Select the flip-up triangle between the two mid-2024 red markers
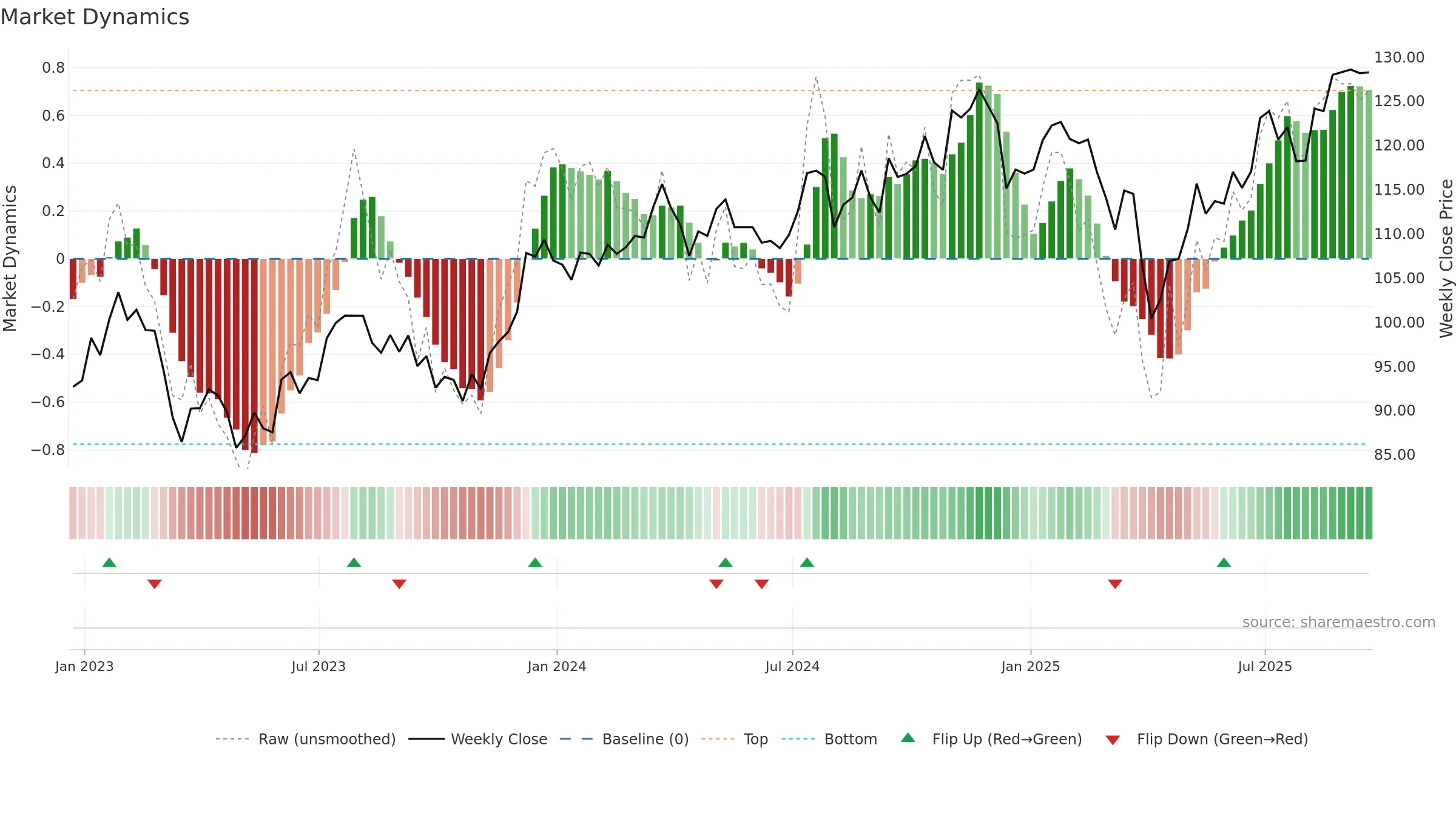 (x=726, y=563)
